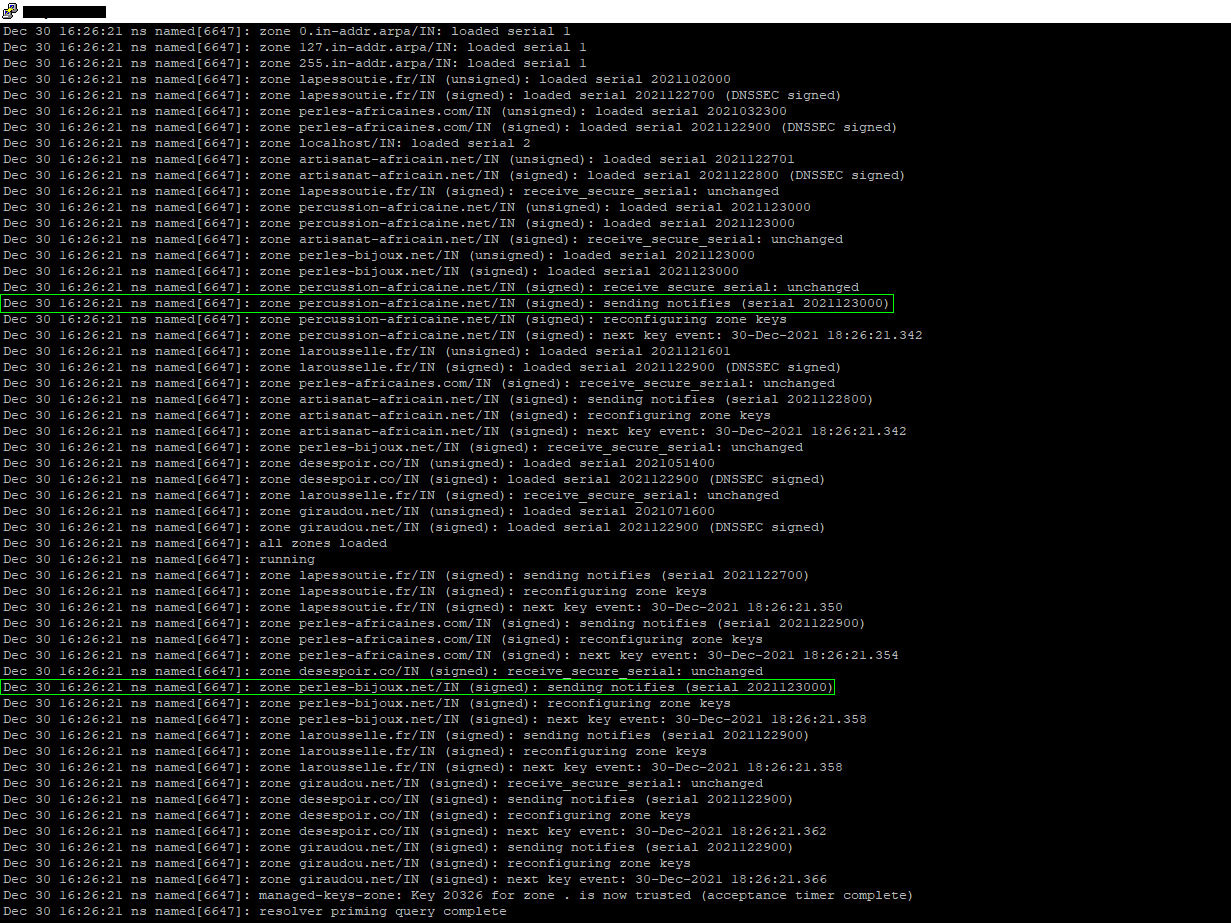Click the zone 255.in-addr.arpa/IN log line

click(x=295, y=63)
